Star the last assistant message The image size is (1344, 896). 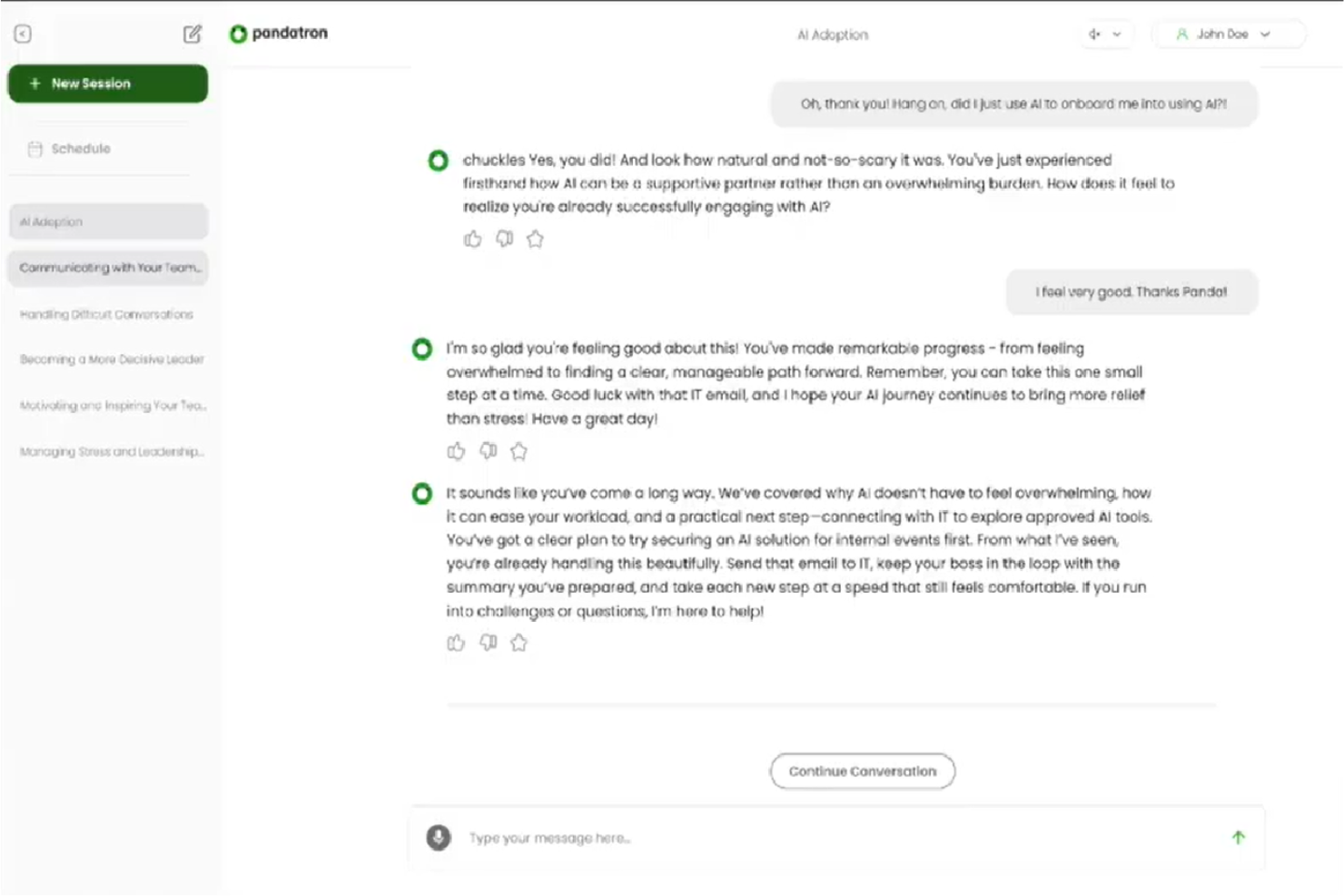pyautogui.click(x=519, y=643)
